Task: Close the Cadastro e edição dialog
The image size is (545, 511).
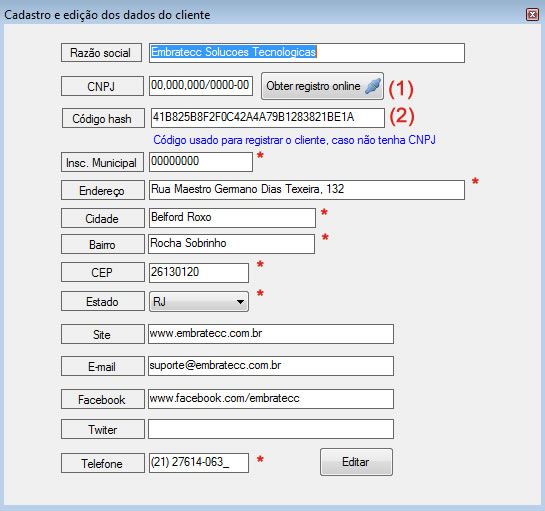Action: pos(532,15)
